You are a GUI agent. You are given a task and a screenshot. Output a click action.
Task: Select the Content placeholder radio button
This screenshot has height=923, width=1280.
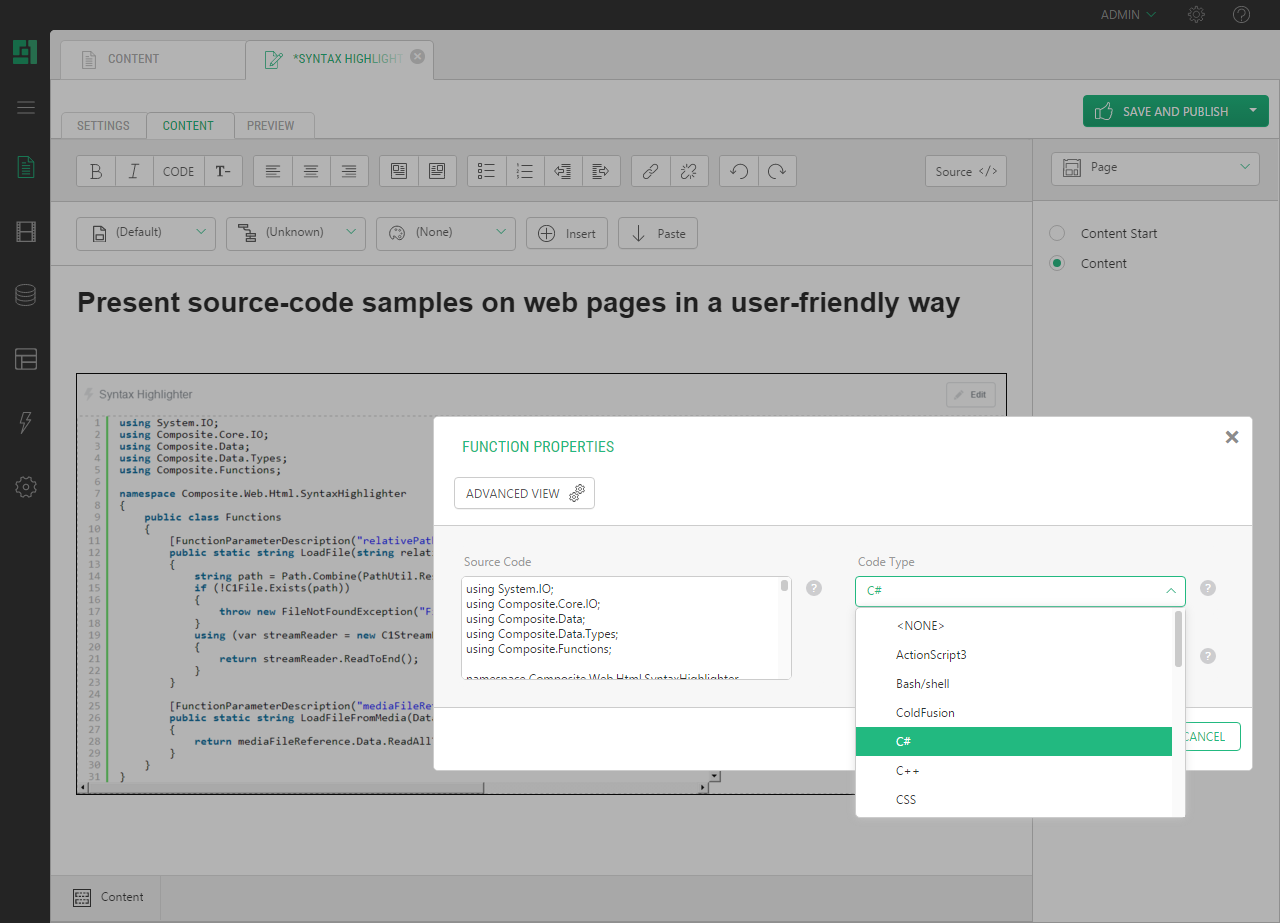tap(1057, 263)
